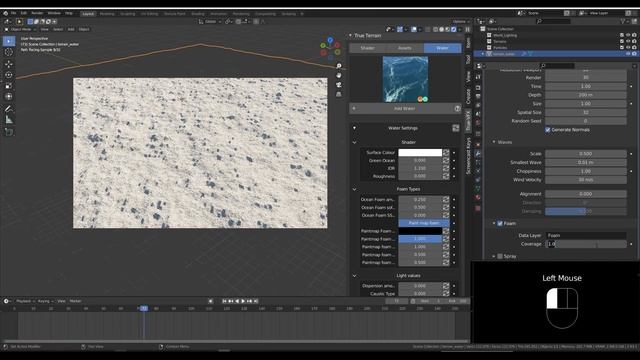This screenshot has width=640, height=360.
Task: Toggle the exclude checkbox of World_Lighting collection
Action: (x=622, y=36)
